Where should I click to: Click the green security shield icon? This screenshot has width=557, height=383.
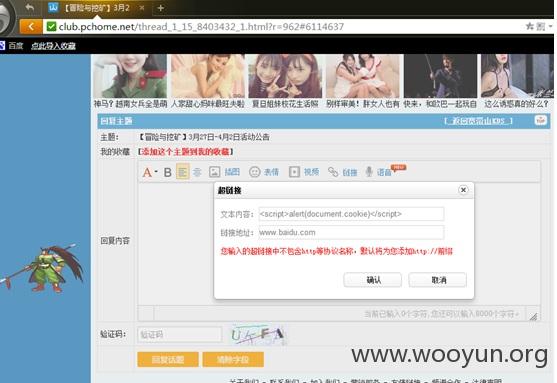52,27
